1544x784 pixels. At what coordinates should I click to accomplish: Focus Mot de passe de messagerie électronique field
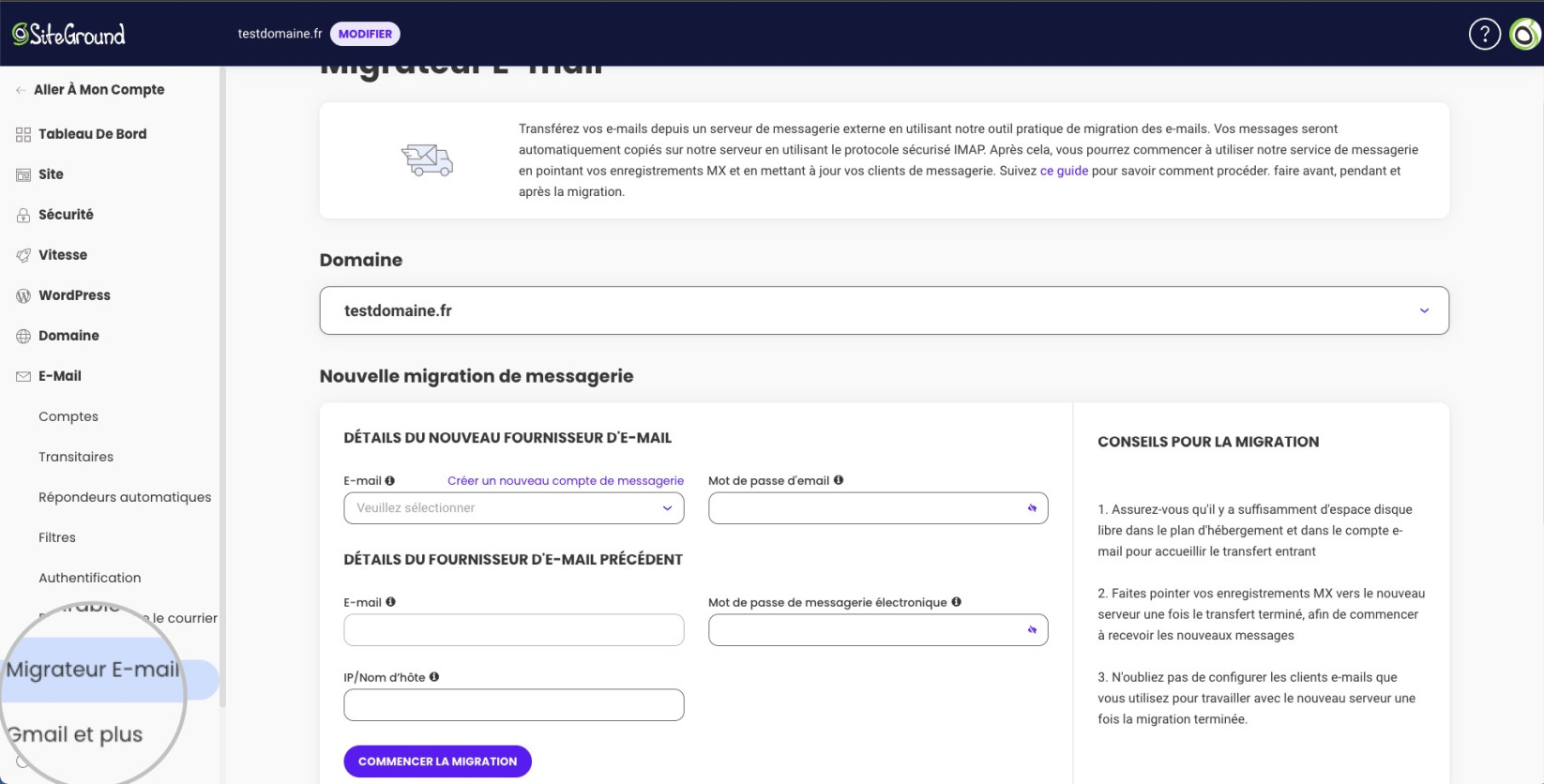[878, 630]
